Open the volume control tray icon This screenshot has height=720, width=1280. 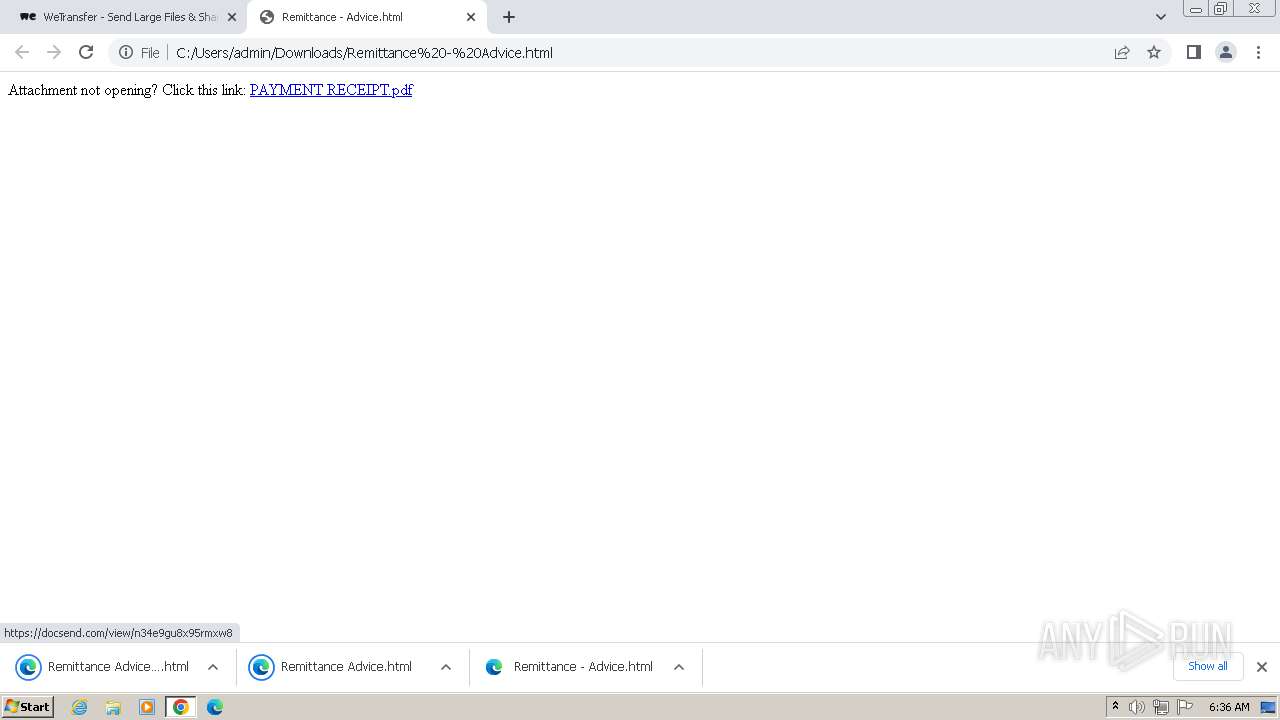point(1137,707)
